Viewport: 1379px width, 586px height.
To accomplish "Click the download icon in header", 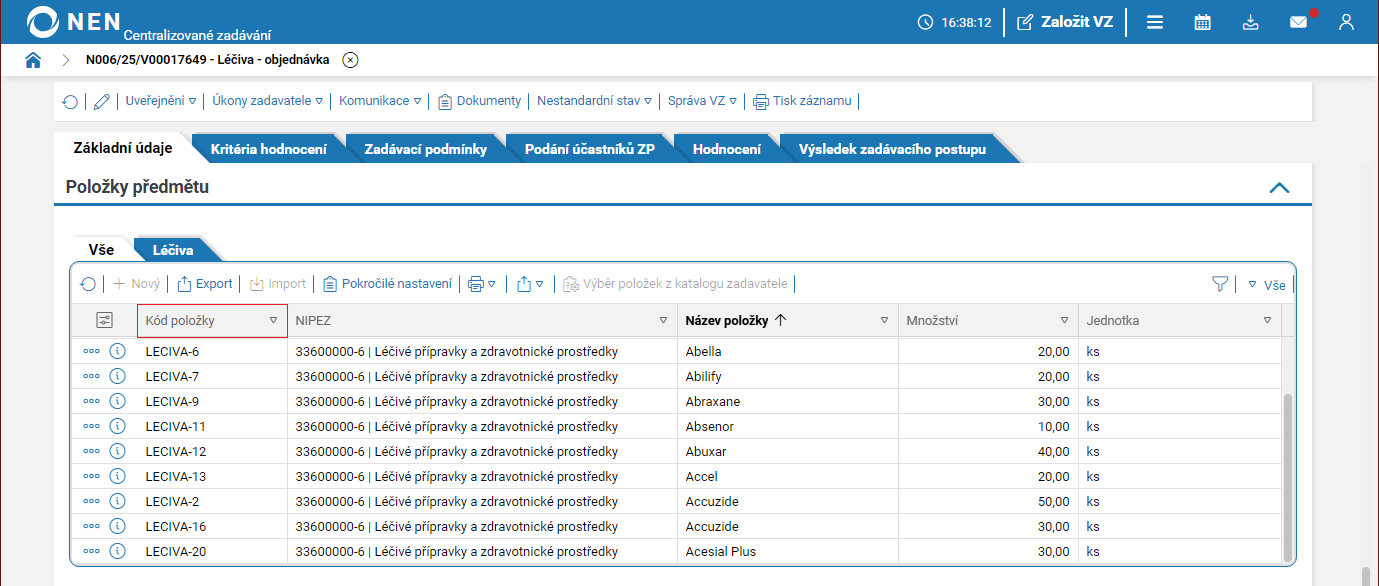I will tap(1250, 22).
